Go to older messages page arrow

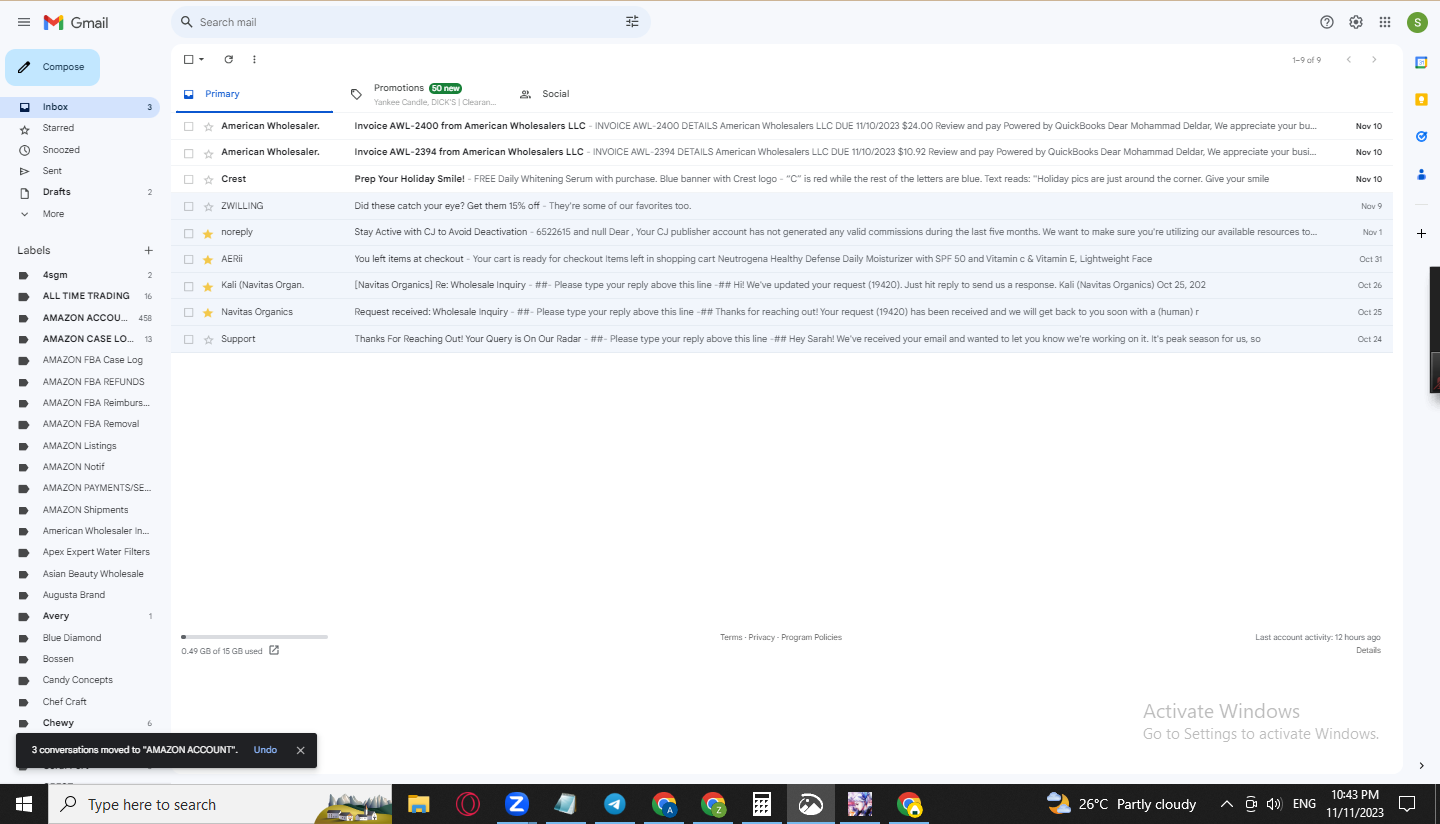(1374, 60)
